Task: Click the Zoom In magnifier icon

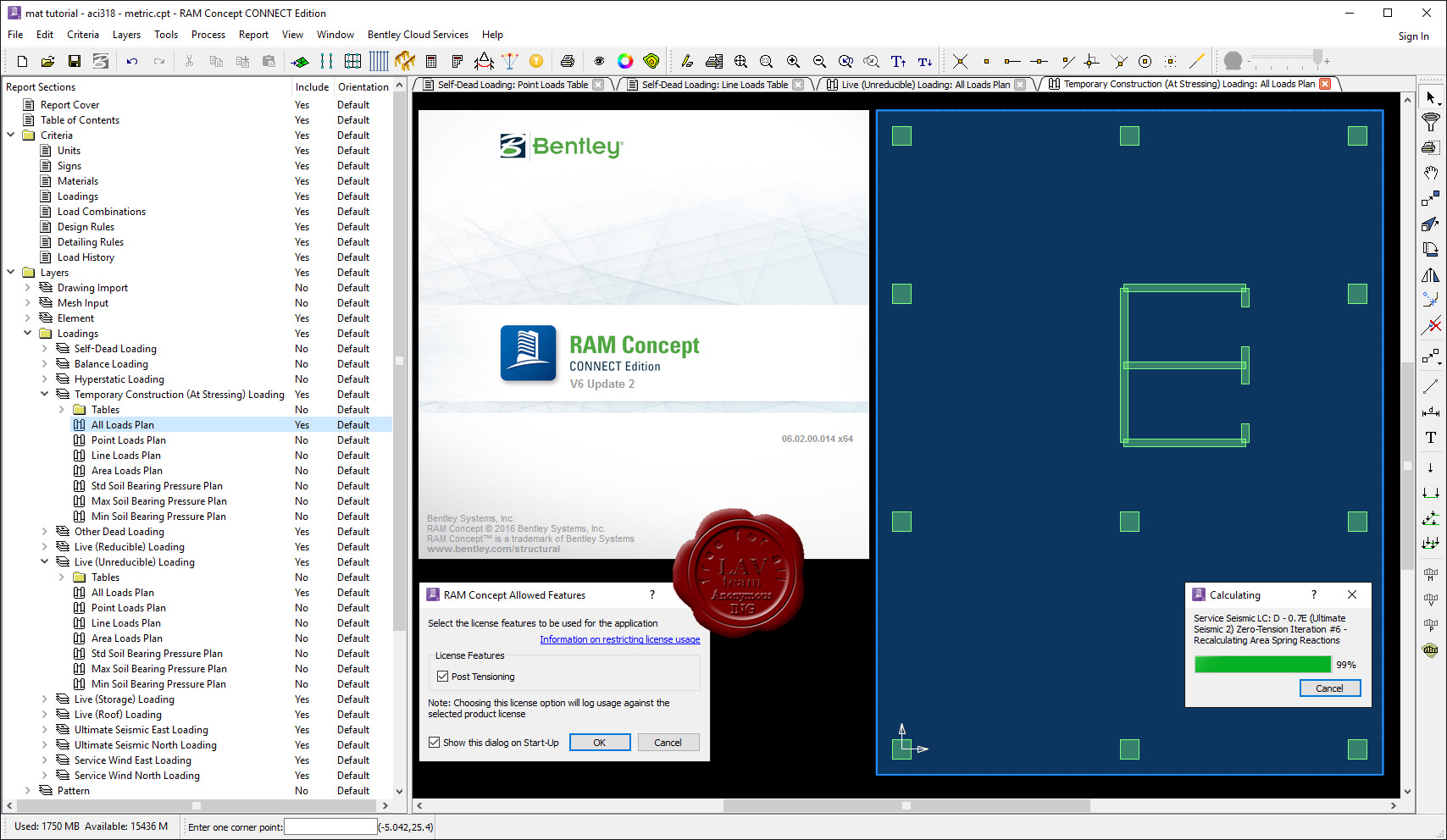Action: (793, 61)
